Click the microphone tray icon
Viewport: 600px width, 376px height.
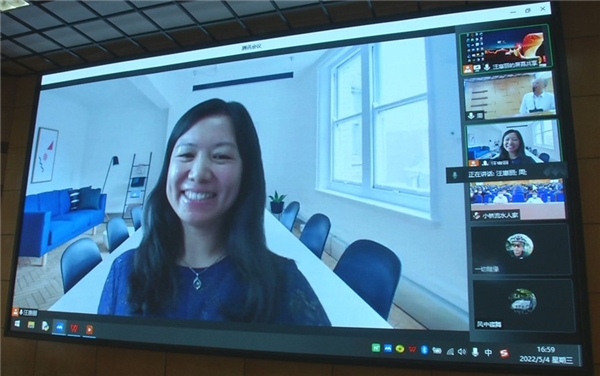[x=475, y=352]
